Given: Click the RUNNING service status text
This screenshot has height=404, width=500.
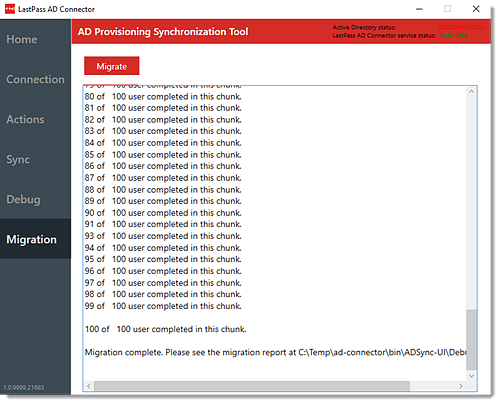Looking at the screenshot, I should (x=453, y=35).
